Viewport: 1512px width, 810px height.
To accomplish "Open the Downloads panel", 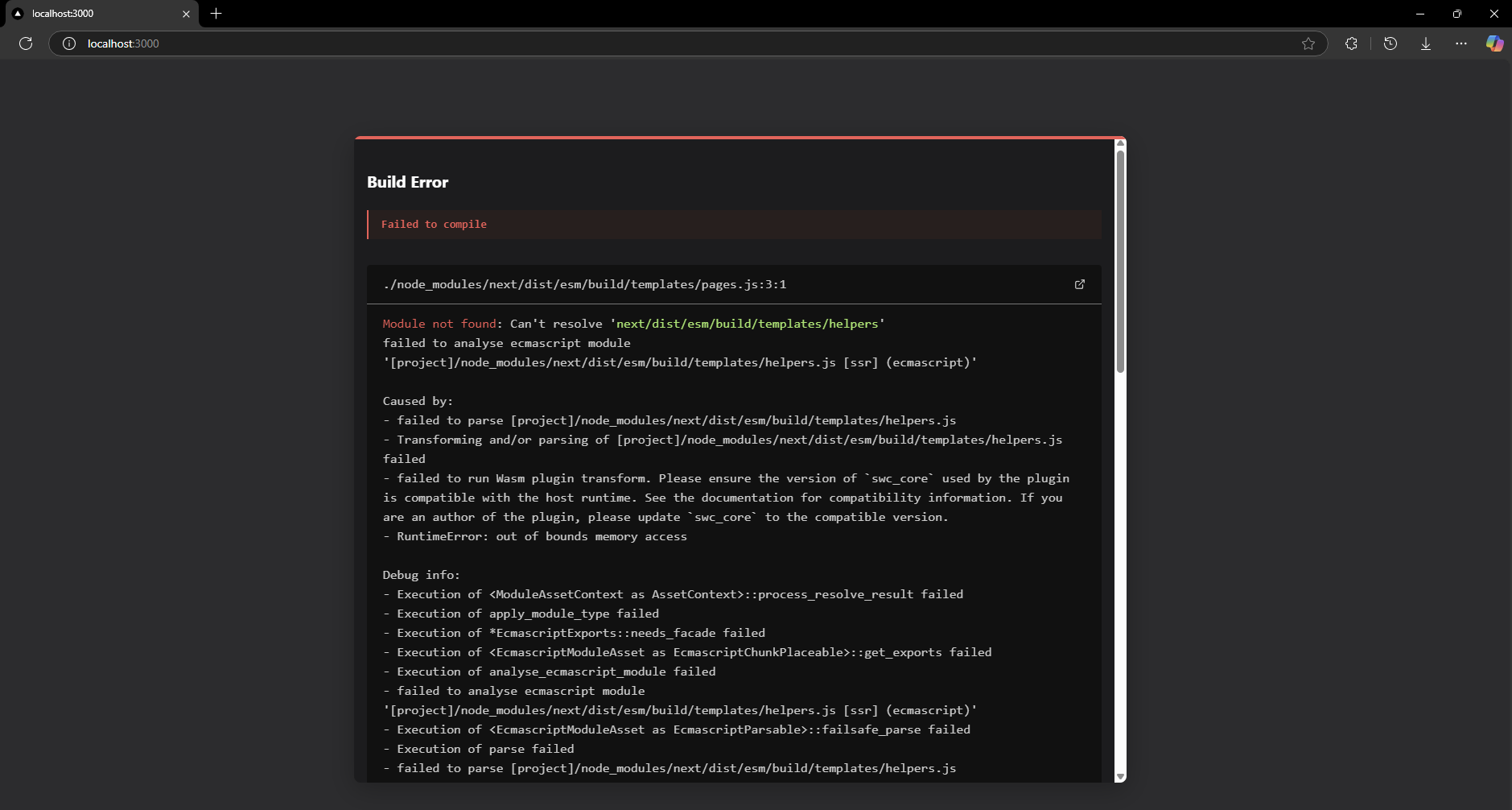I will [x=1426, y=43].
